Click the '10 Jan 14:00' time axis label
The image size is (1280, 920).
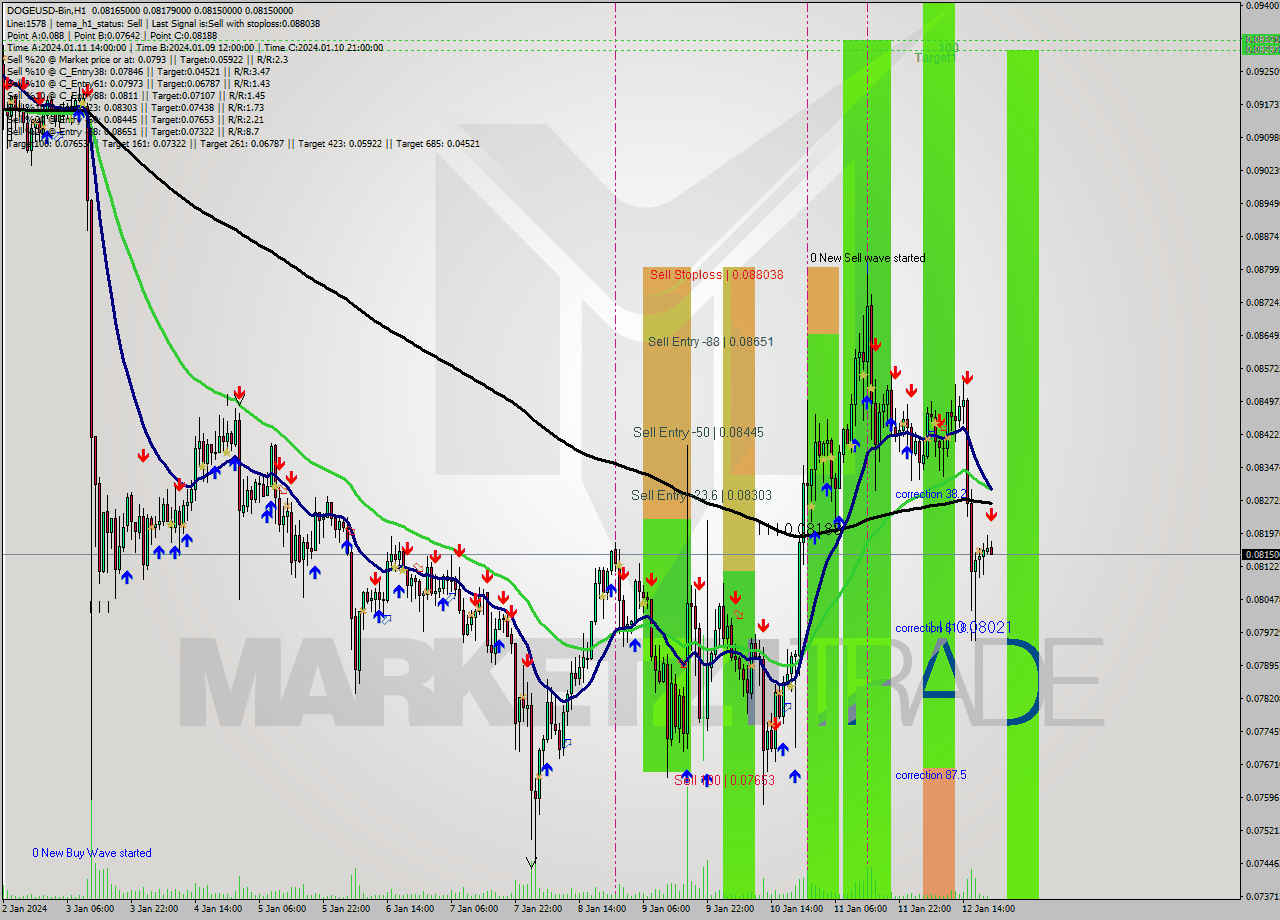[796, 909]
